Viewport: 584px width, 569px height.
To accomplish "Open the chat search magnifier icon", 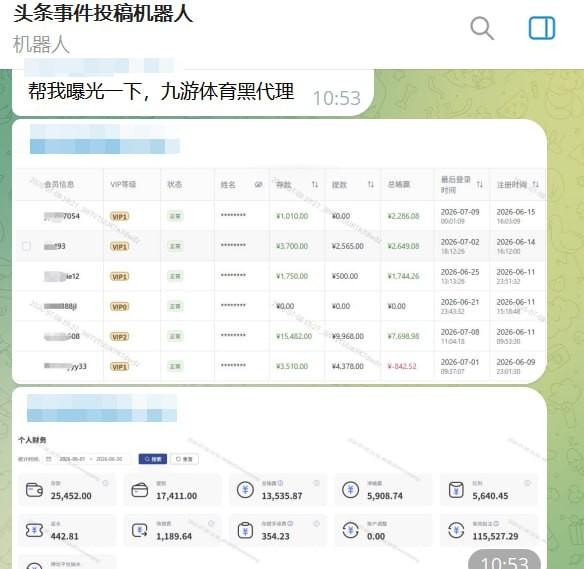I will [482, 28].
